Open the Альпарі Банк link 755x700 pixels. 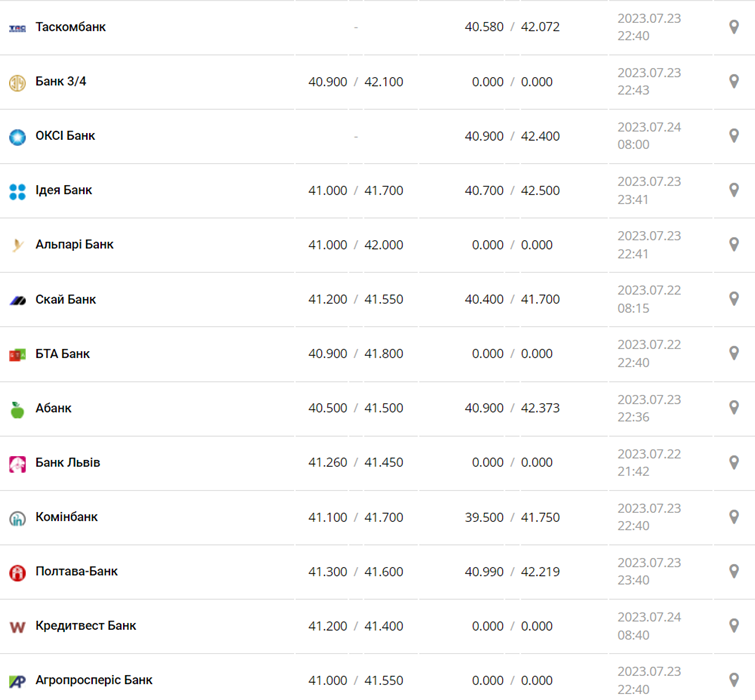click(x=74, y=245)
